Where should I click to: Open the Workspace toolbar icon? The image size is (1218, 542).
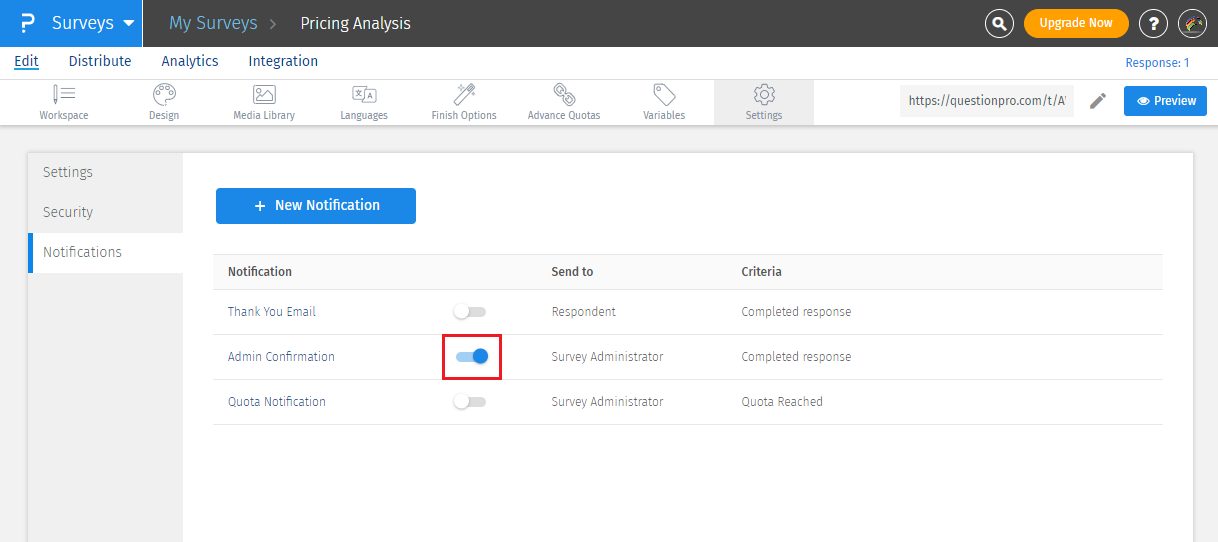click(x=64, y=95)
